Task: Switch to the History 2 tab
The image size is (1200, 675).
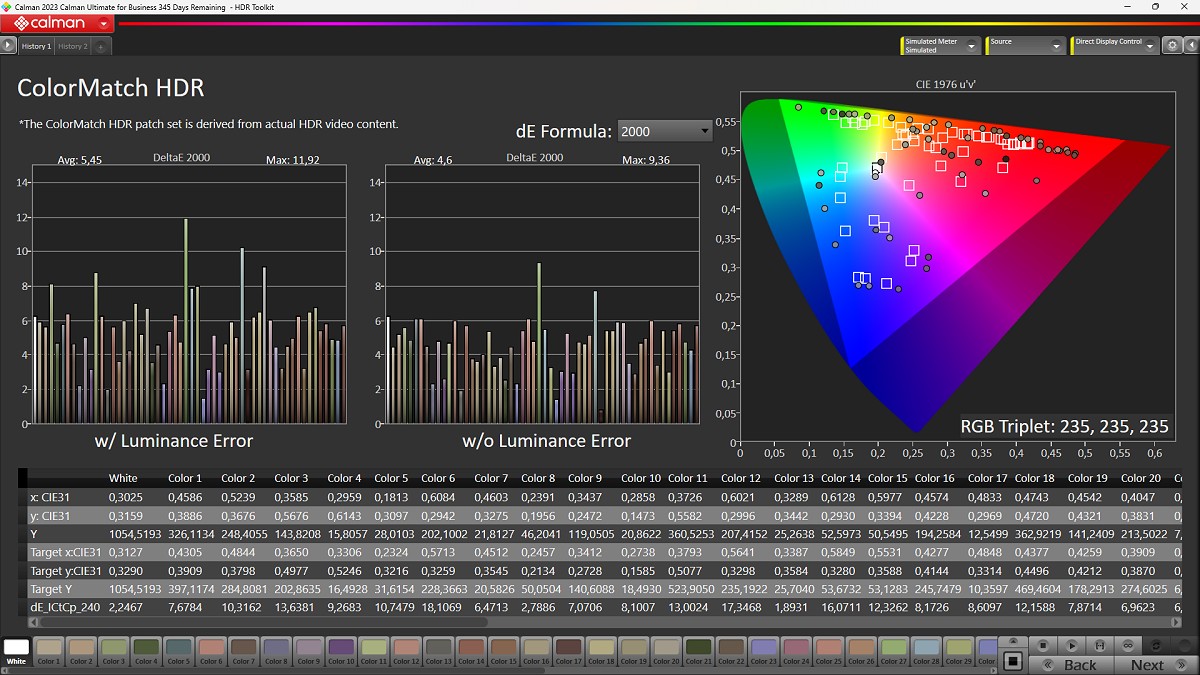Action: click(x=73, y=46)
